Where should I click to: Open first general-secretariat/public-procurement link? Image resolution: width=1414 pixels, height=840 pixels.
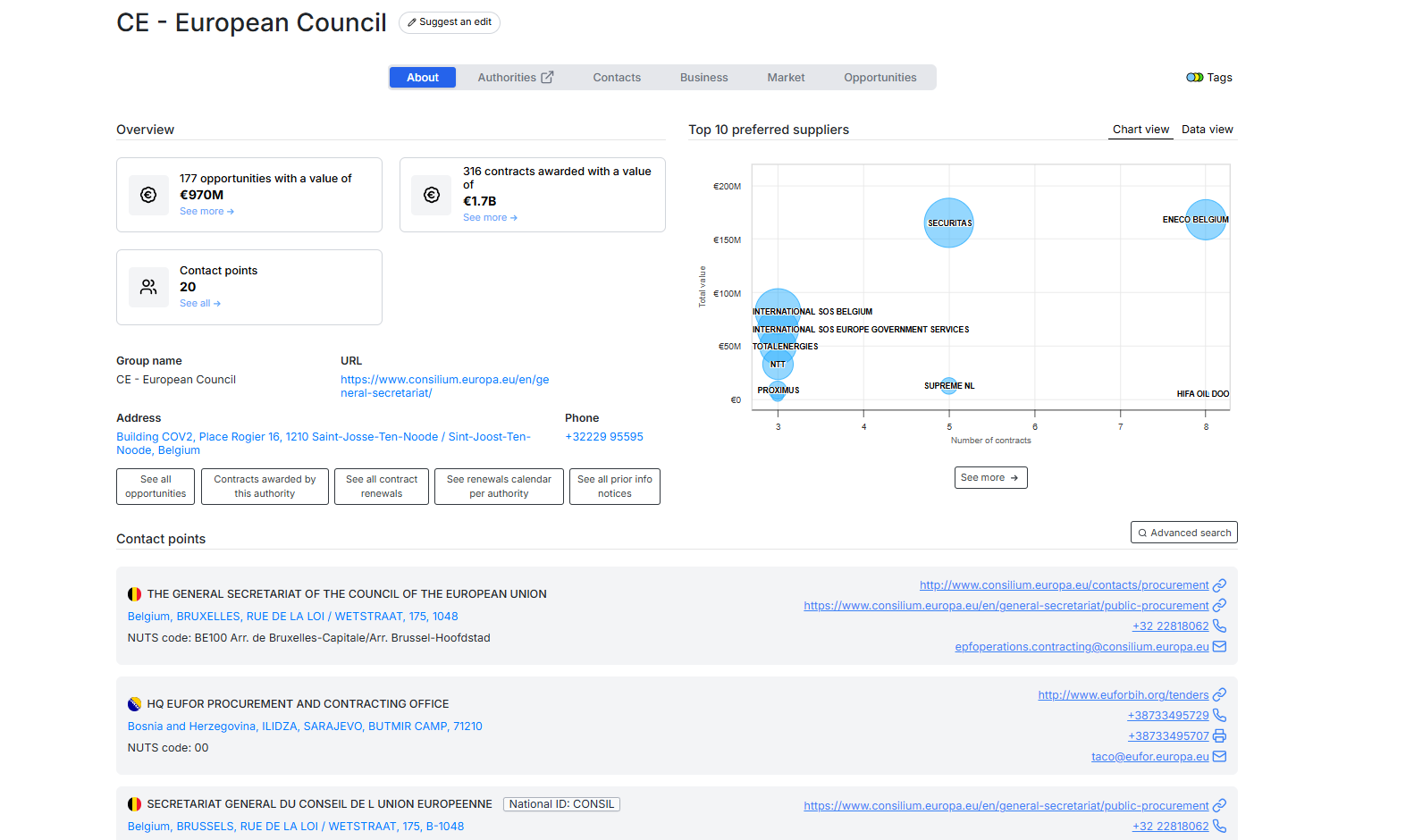[1006, 606]
